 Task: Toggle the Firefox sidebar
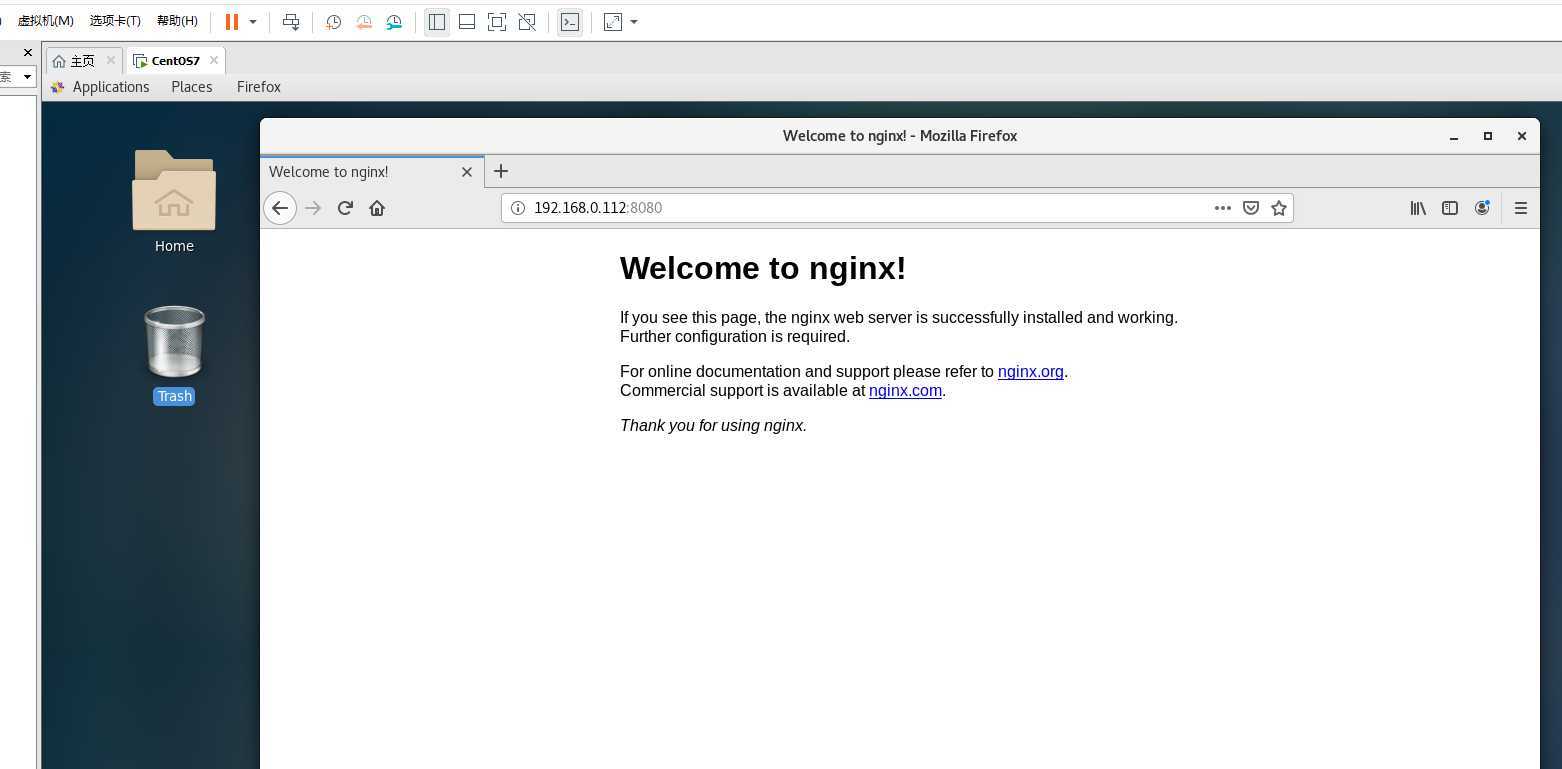point(1450,208)
